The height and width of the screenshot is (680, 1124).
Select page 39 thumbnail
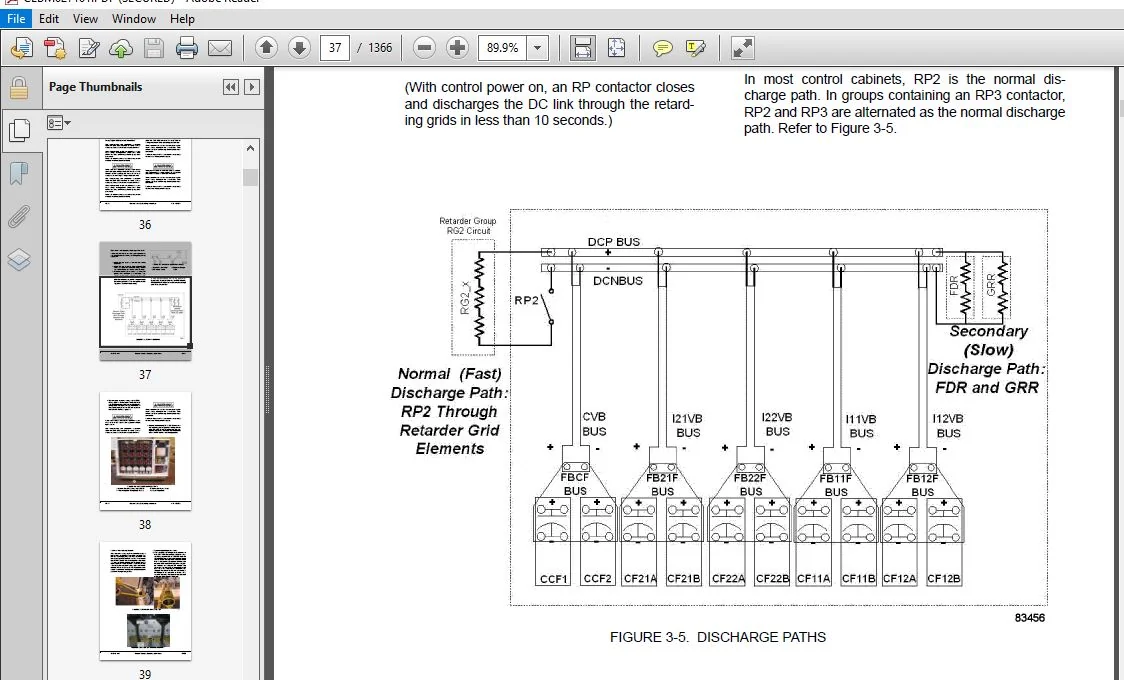(146, 600)
